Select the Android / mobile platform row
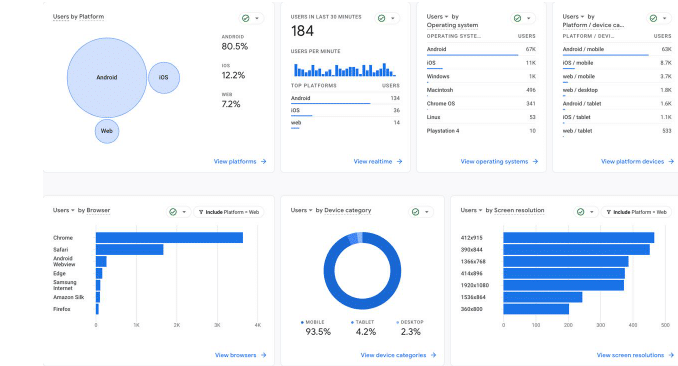This screenshot has height=366, width=678. (x=617, y=49)
